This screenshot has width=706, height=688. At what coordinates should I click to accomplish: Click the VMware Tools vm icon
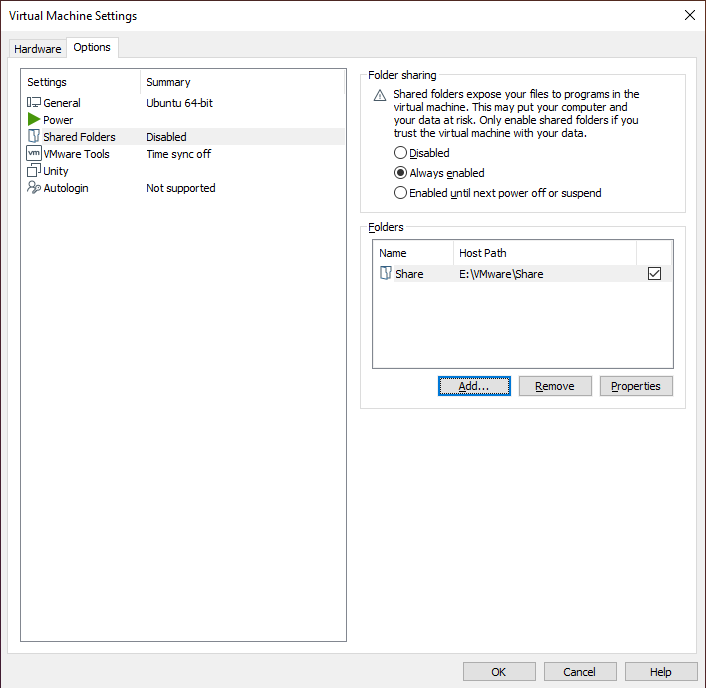(34, 154)
